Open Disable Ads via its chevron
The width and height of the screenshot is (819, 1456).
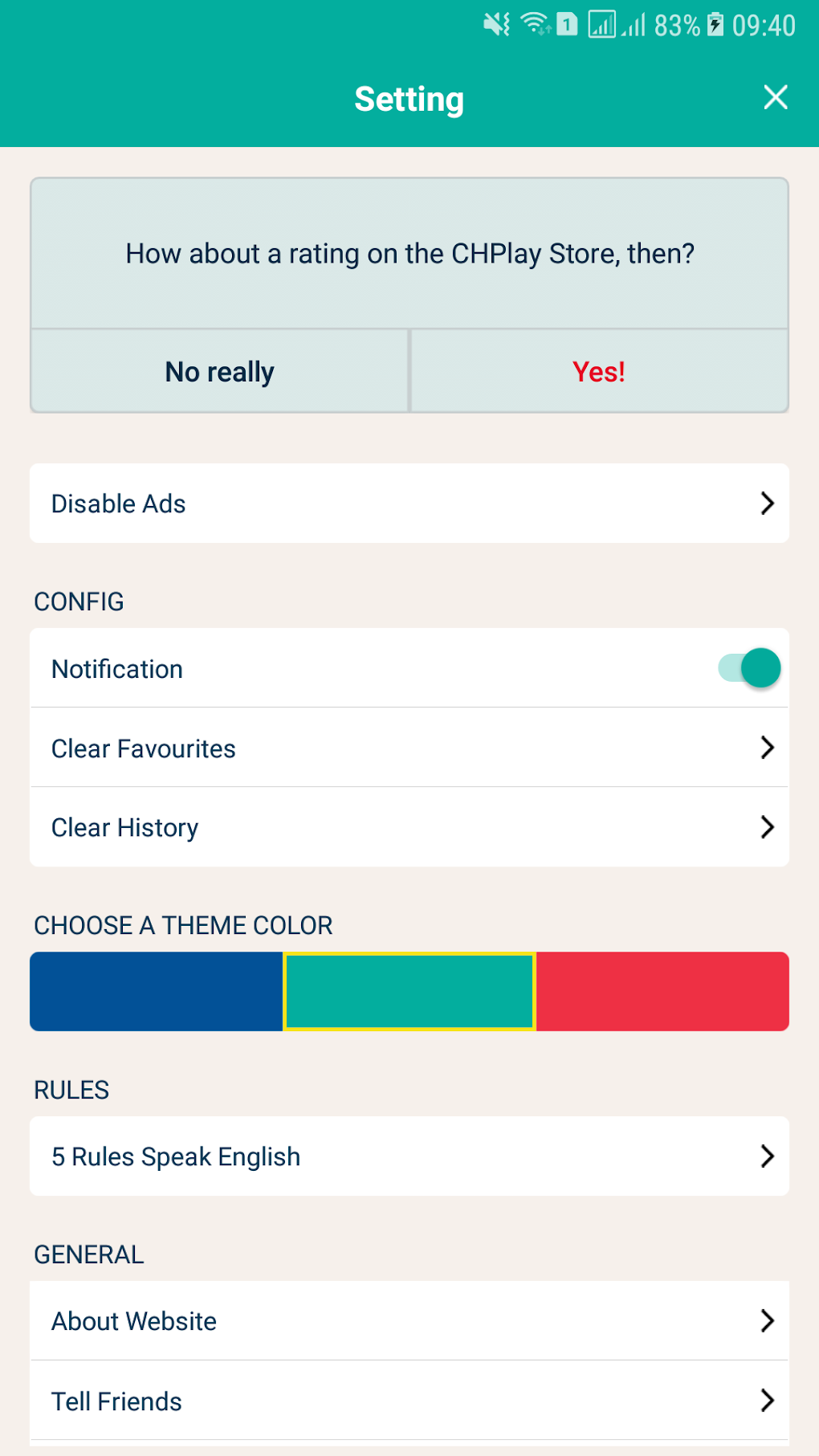(767, 504)
